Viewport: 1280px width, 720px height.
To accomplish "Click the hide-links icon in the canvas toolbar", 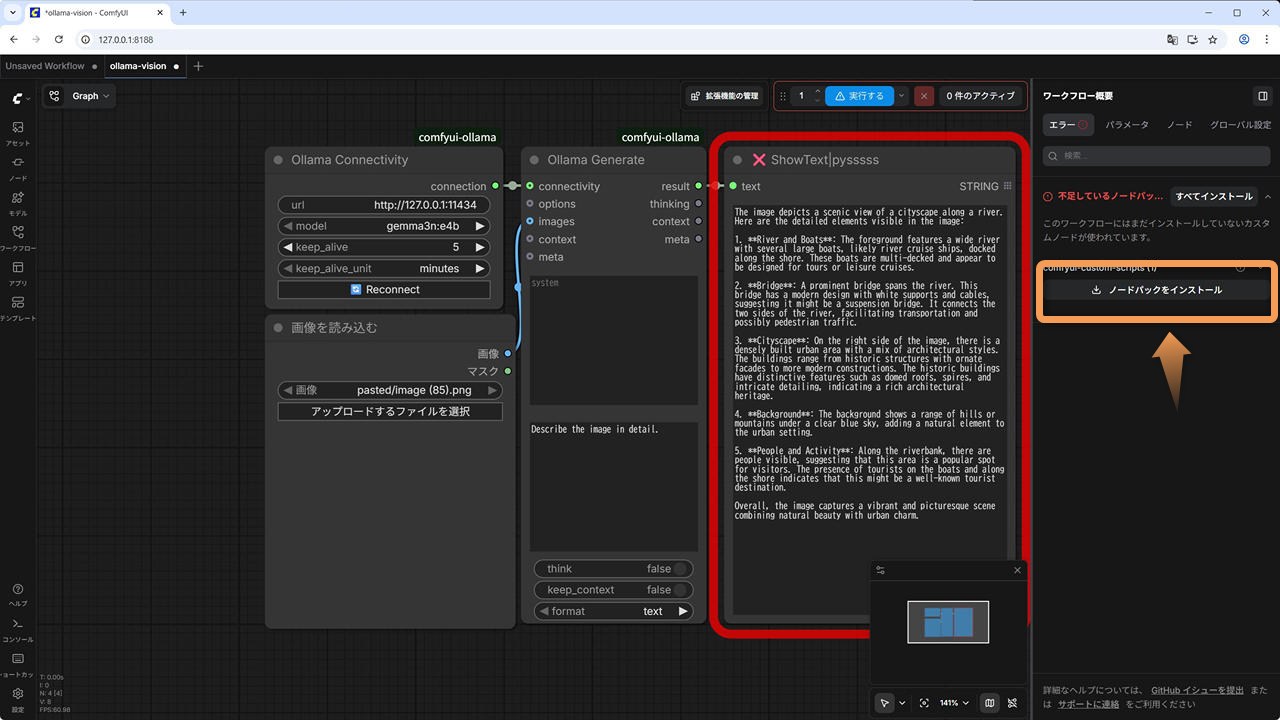I will (x=1013, y=703).
